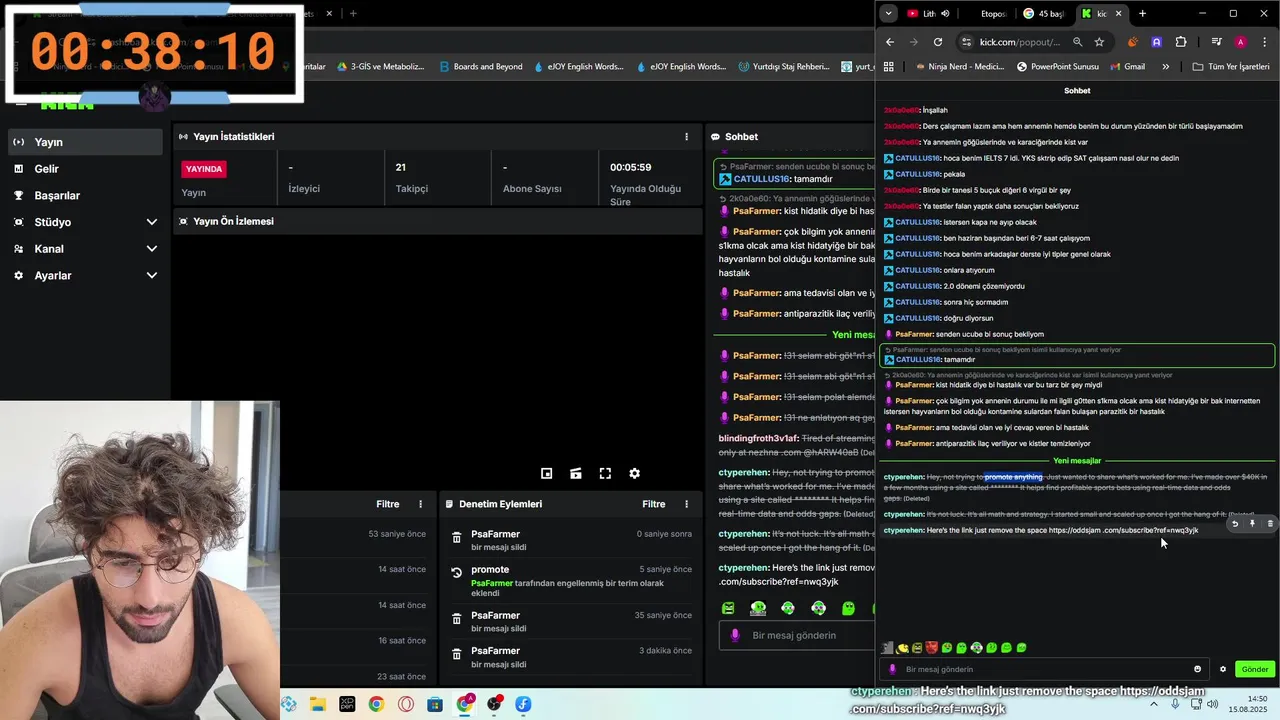Bookmark this page with the star icon

click(1099, 42)
